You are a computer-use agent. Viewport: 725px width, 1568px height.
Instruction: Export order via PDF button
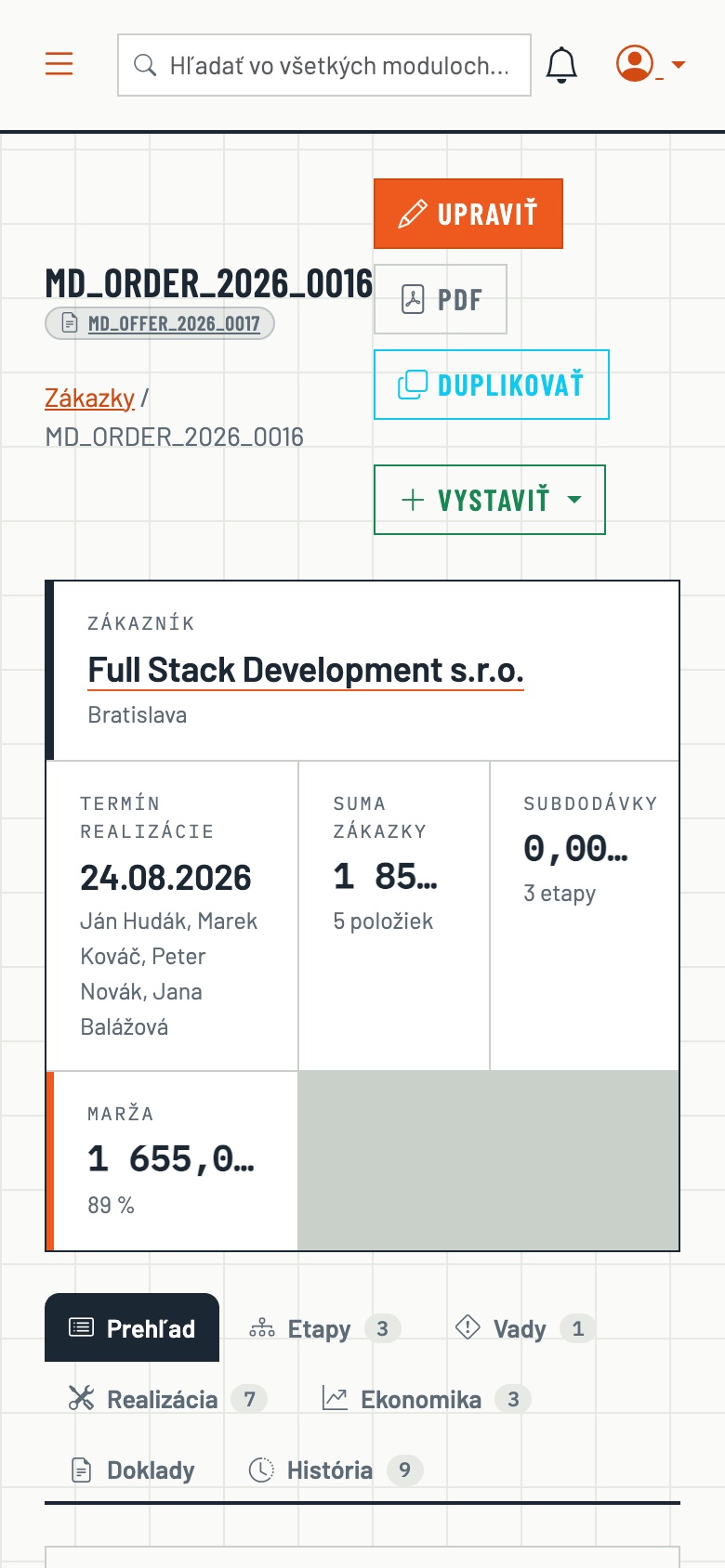(x=441, y=299)
